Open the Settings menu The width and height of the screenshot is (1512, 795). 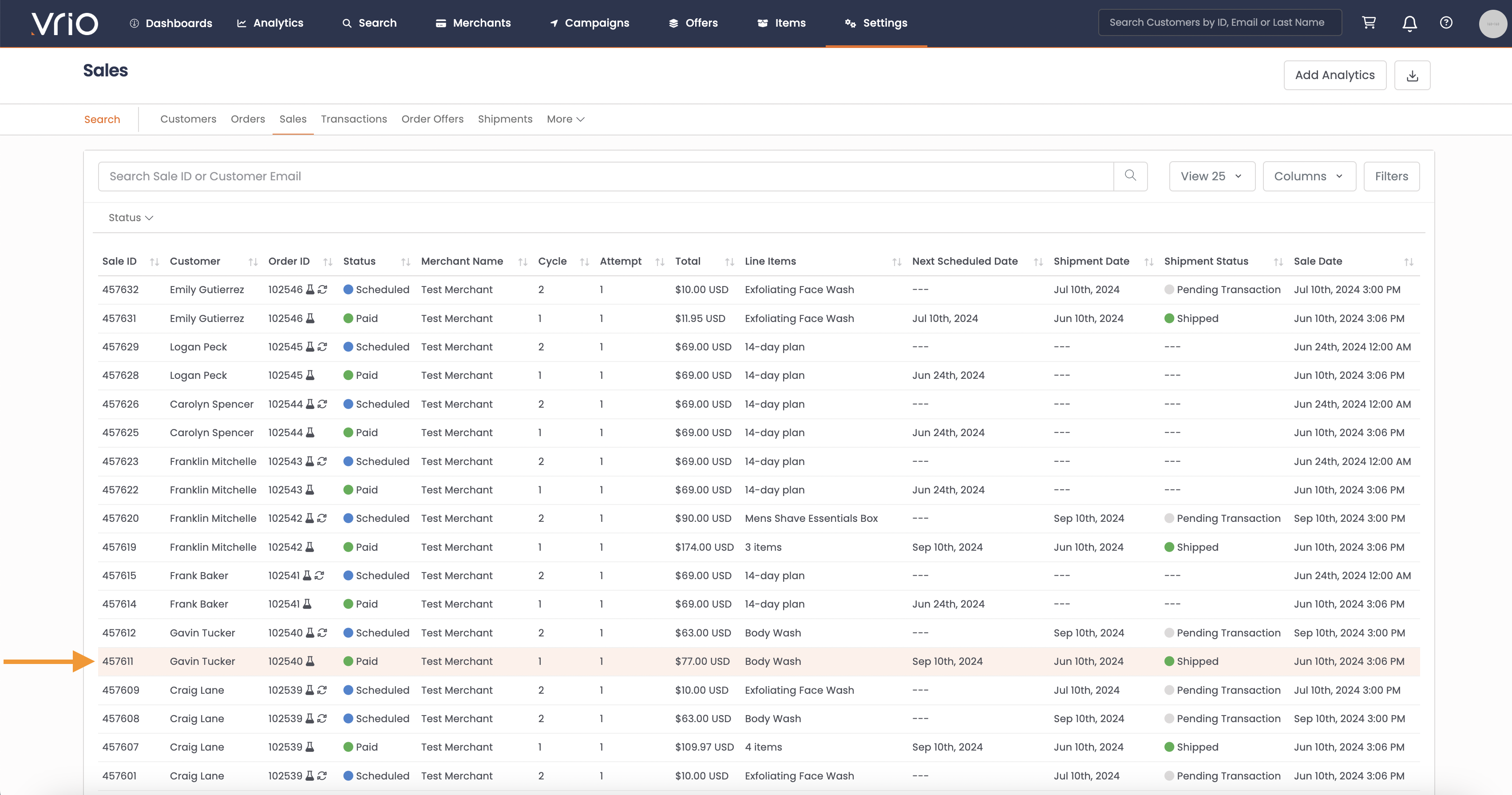(x=876, y=23)
